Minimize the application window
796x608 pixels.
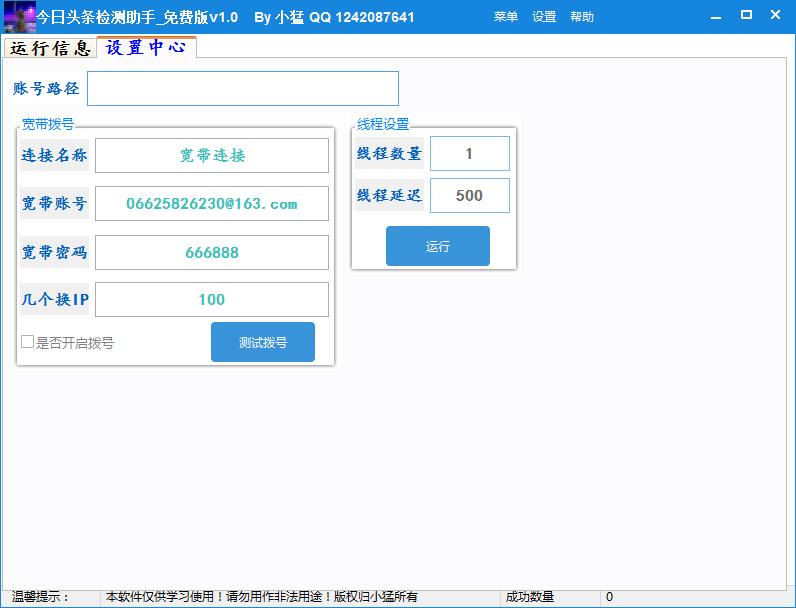[716, 16]
